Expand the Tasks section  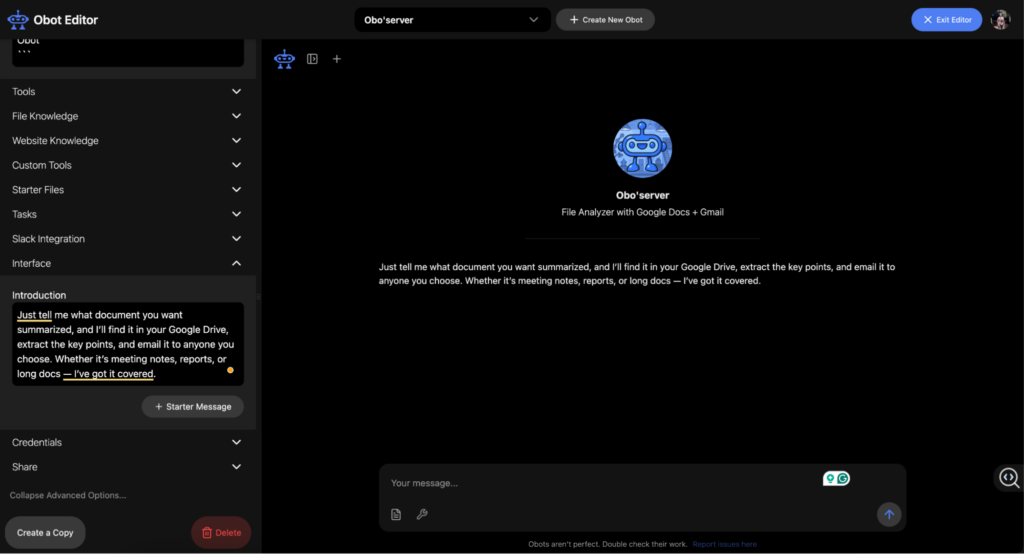[x=127, y=214]
